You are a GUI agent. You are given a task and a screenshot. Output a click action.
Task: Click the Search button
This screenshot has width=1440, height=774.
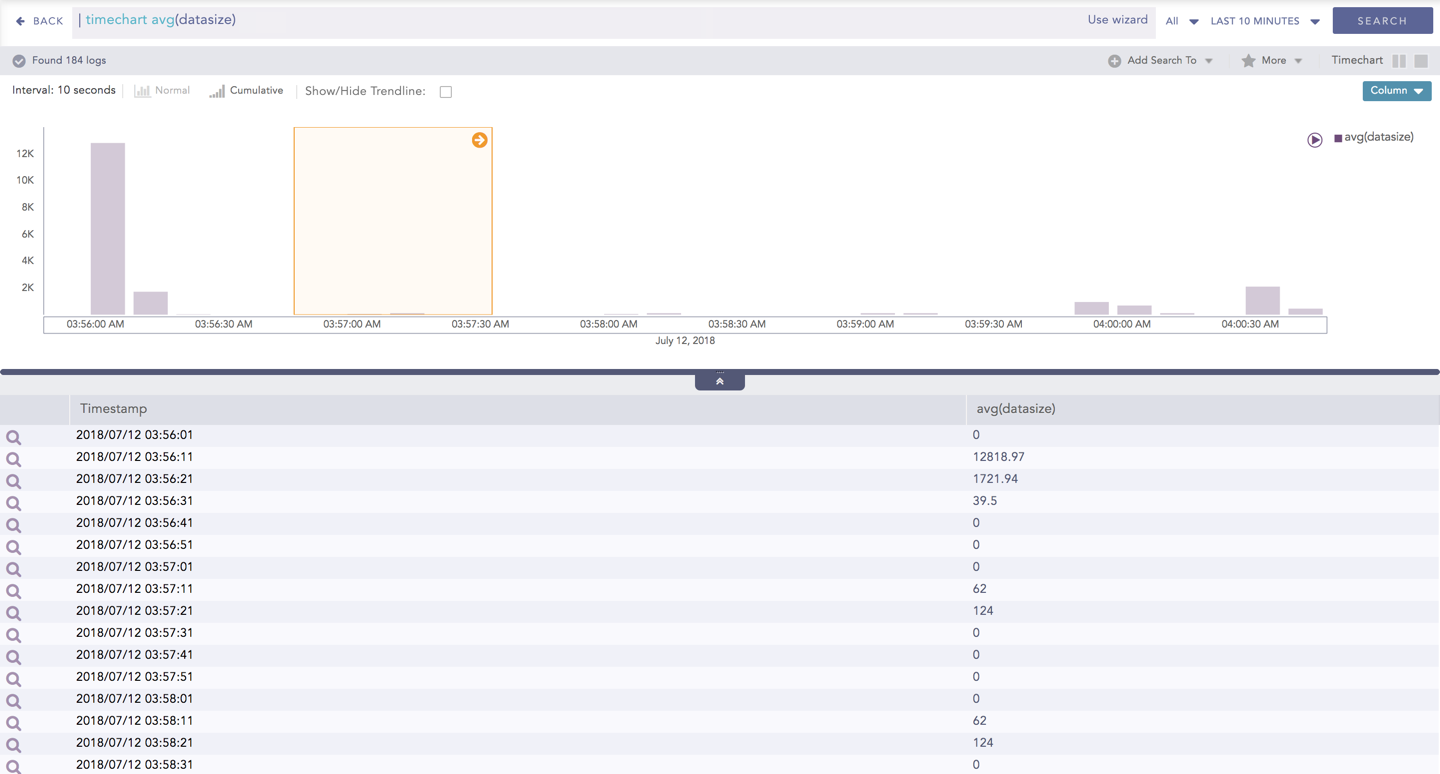[x=1382, y=21]
